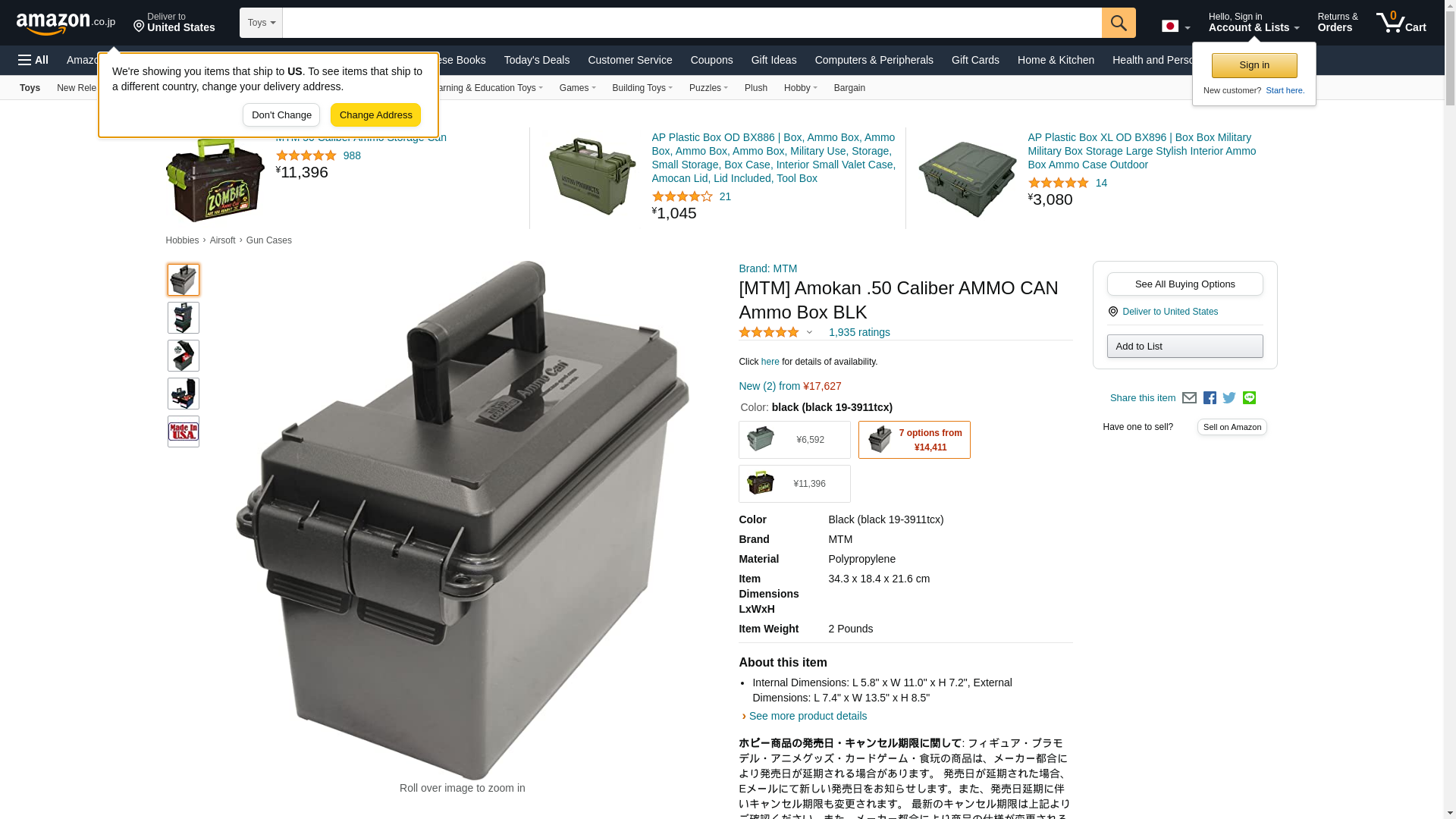Go to the Amazon.co.jp home logo
The image size is (1456, 819).
pos(66,23)
